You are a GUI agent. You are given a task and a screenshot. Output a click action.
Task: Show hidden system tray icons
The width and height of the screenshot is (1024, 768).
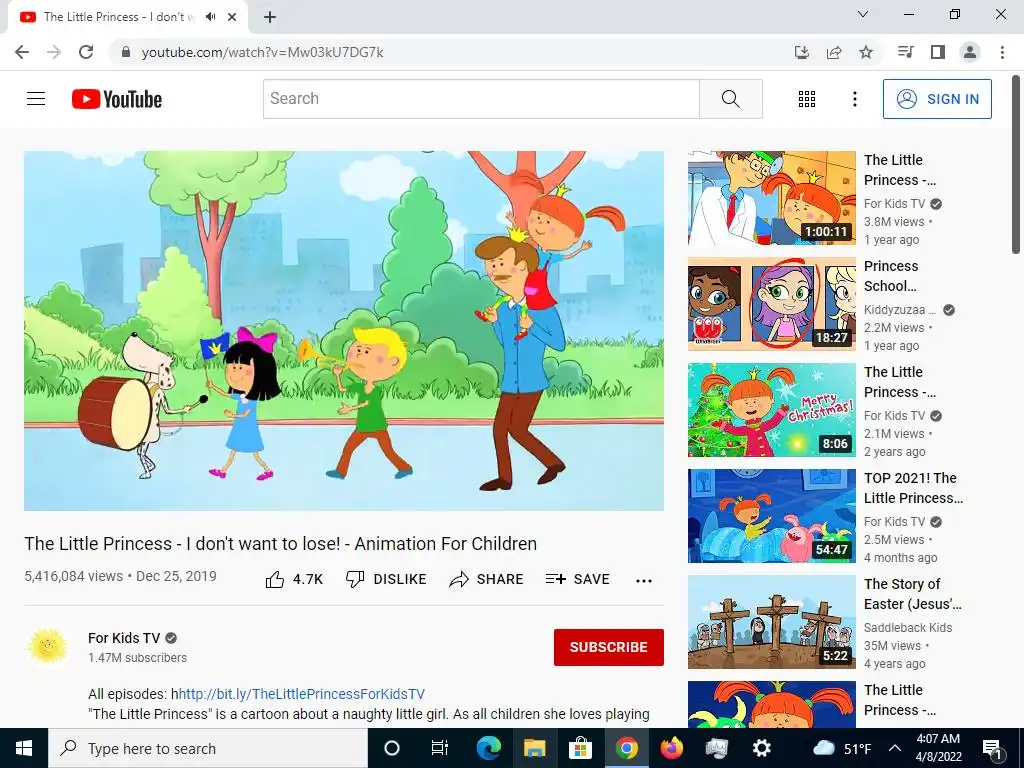895,748
